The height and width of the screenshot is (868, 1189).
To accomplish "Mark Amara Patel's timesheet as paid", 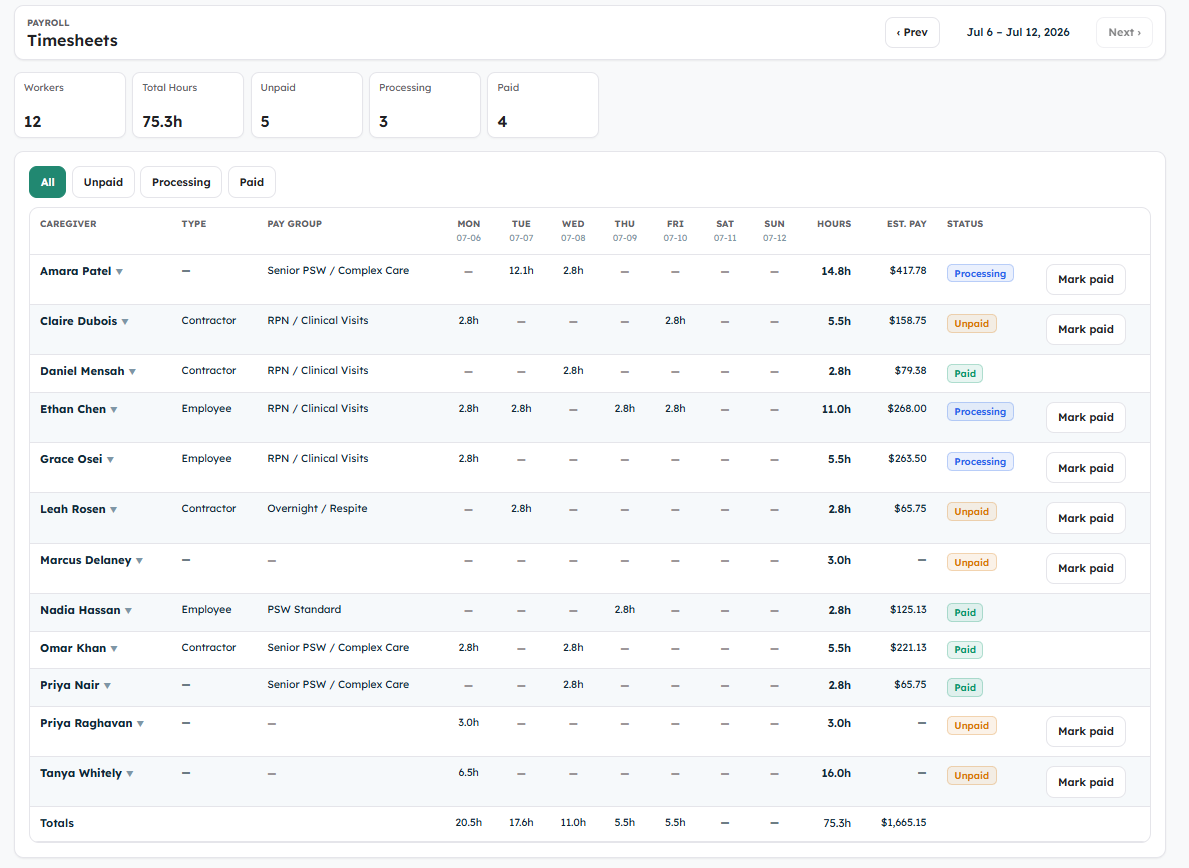I will click(1086, 279).
